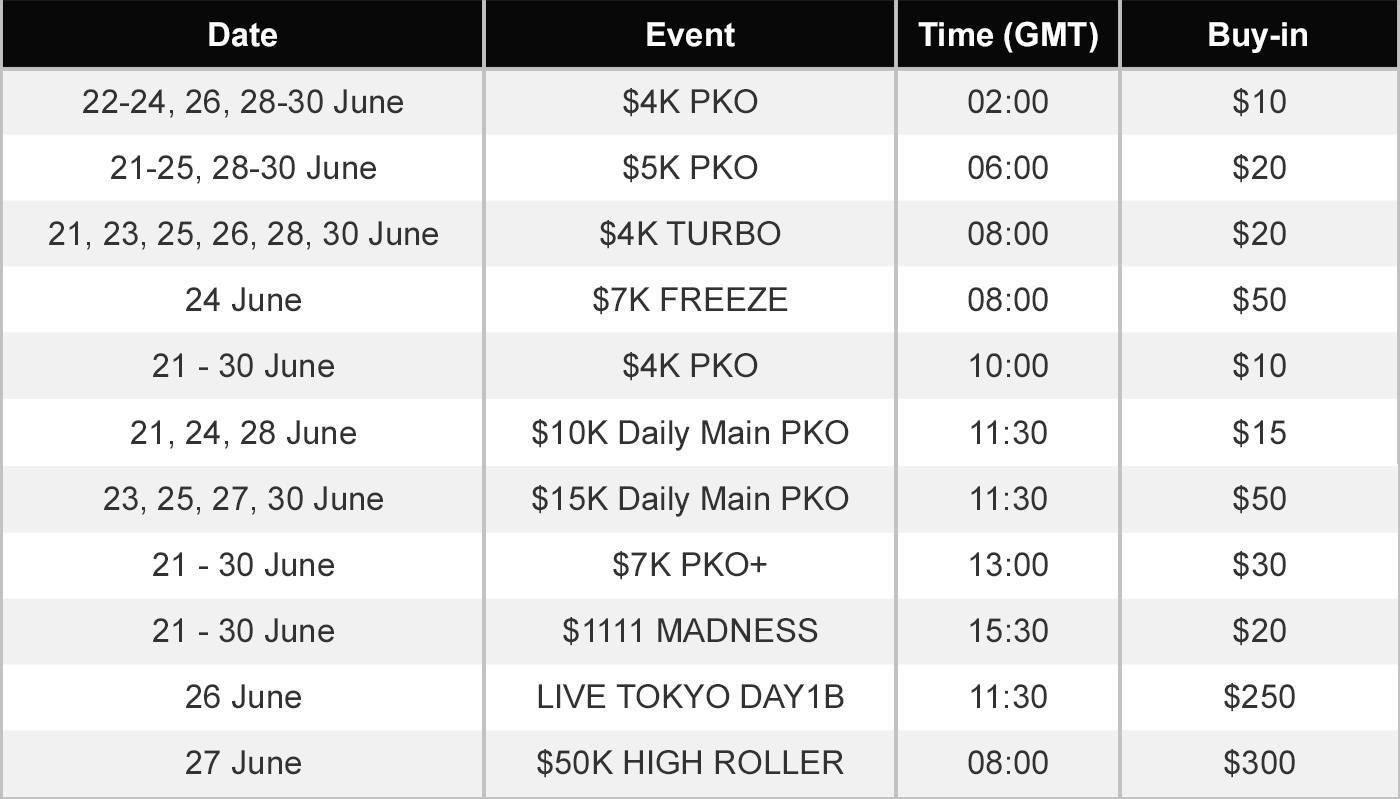Select the $300 buy-in cell
This screenshot has height=799, width=1400.
pyautogui.click(x=1259, y=763)
